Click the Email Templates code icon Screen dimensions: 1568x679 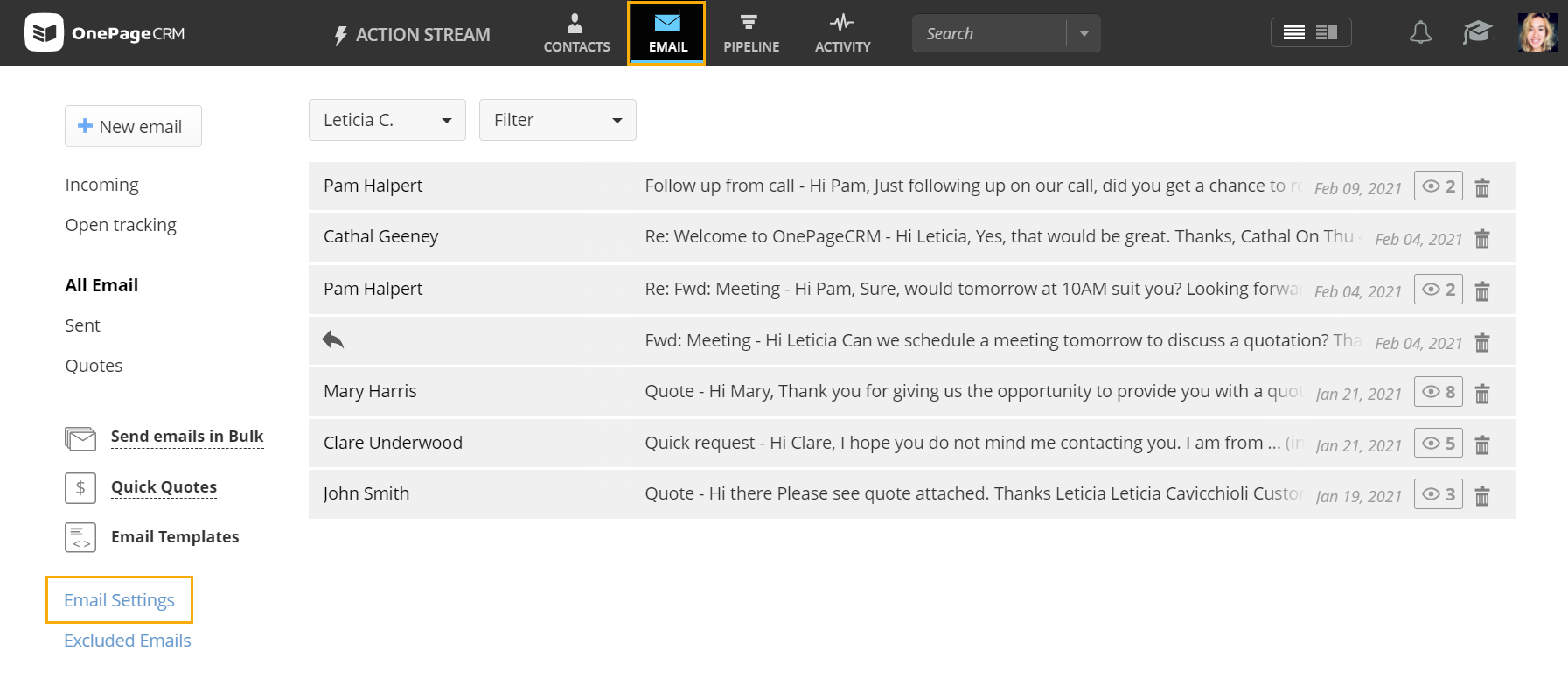(x=80, y=537)
